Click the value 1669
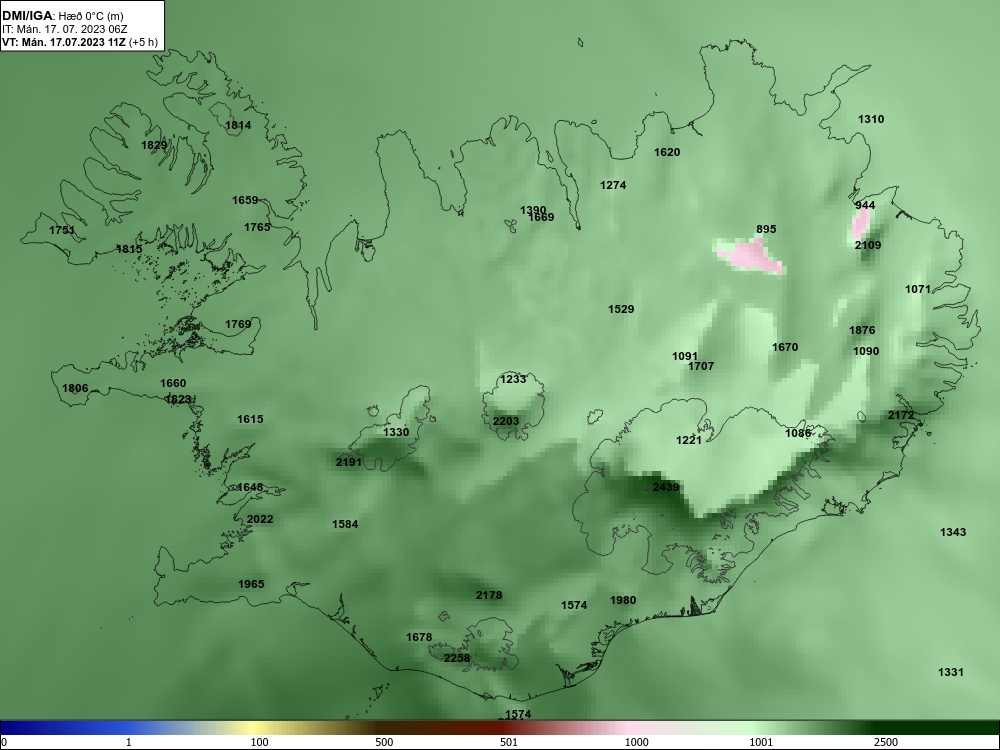Image resolution: width=1000 pixels, height=750 pixels. (x=541, y=217)
